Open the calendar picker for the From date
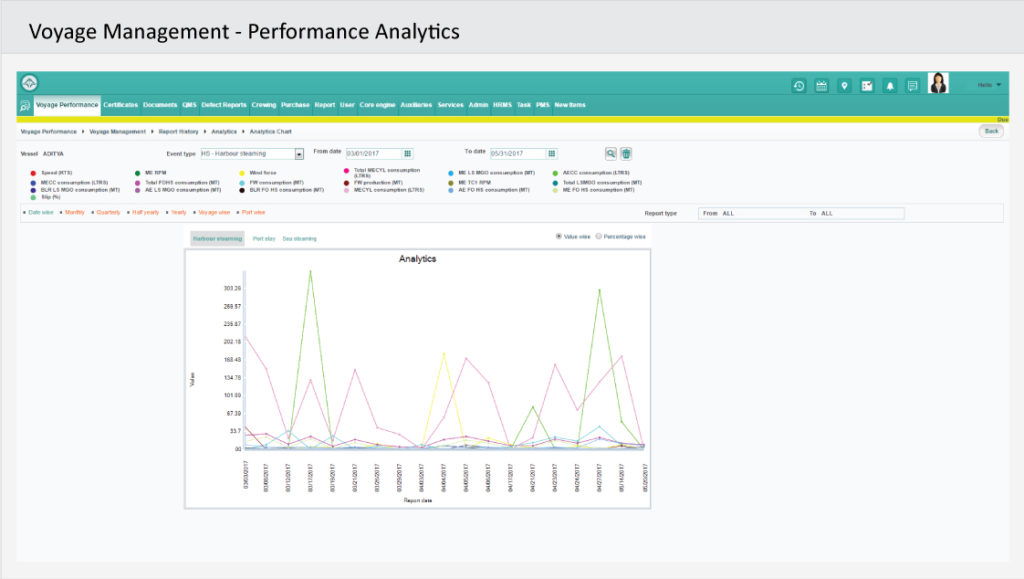The width and height of the screenshot is (1024, 579). tap(407, 153)
